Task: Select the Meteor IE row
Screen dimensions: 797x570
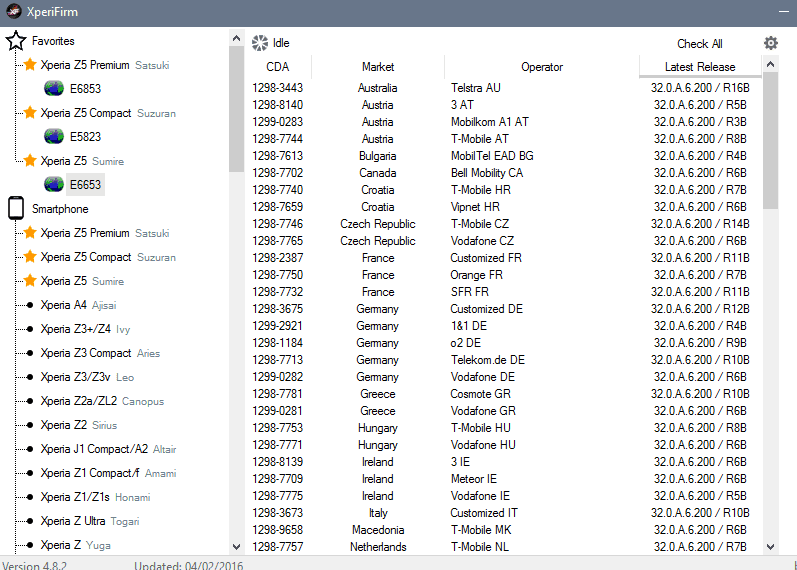Action: coord(504,478)
